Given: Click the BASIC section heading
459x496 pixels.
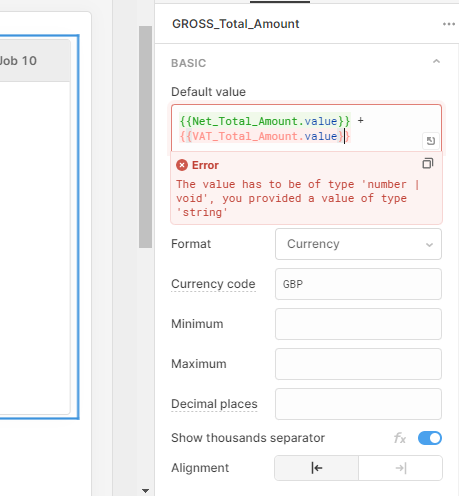Looking at the screenshot, I should pyautogui.click(x=189, y=63).
